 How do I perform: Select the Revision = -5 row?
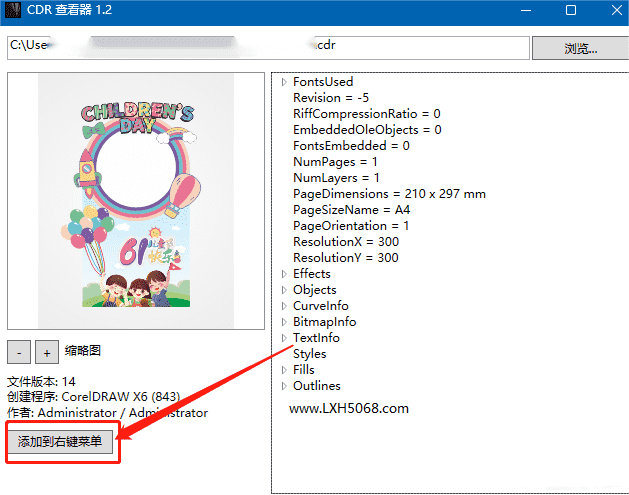click(331, 98)
